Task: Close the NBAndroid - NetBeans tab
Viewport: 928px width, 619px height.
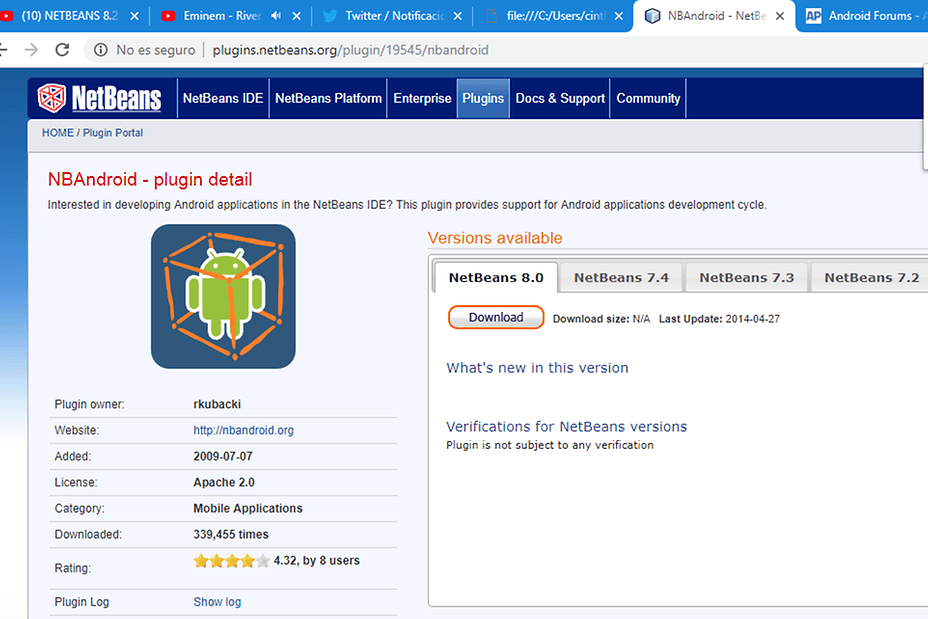Action: (x=780, y=16)
